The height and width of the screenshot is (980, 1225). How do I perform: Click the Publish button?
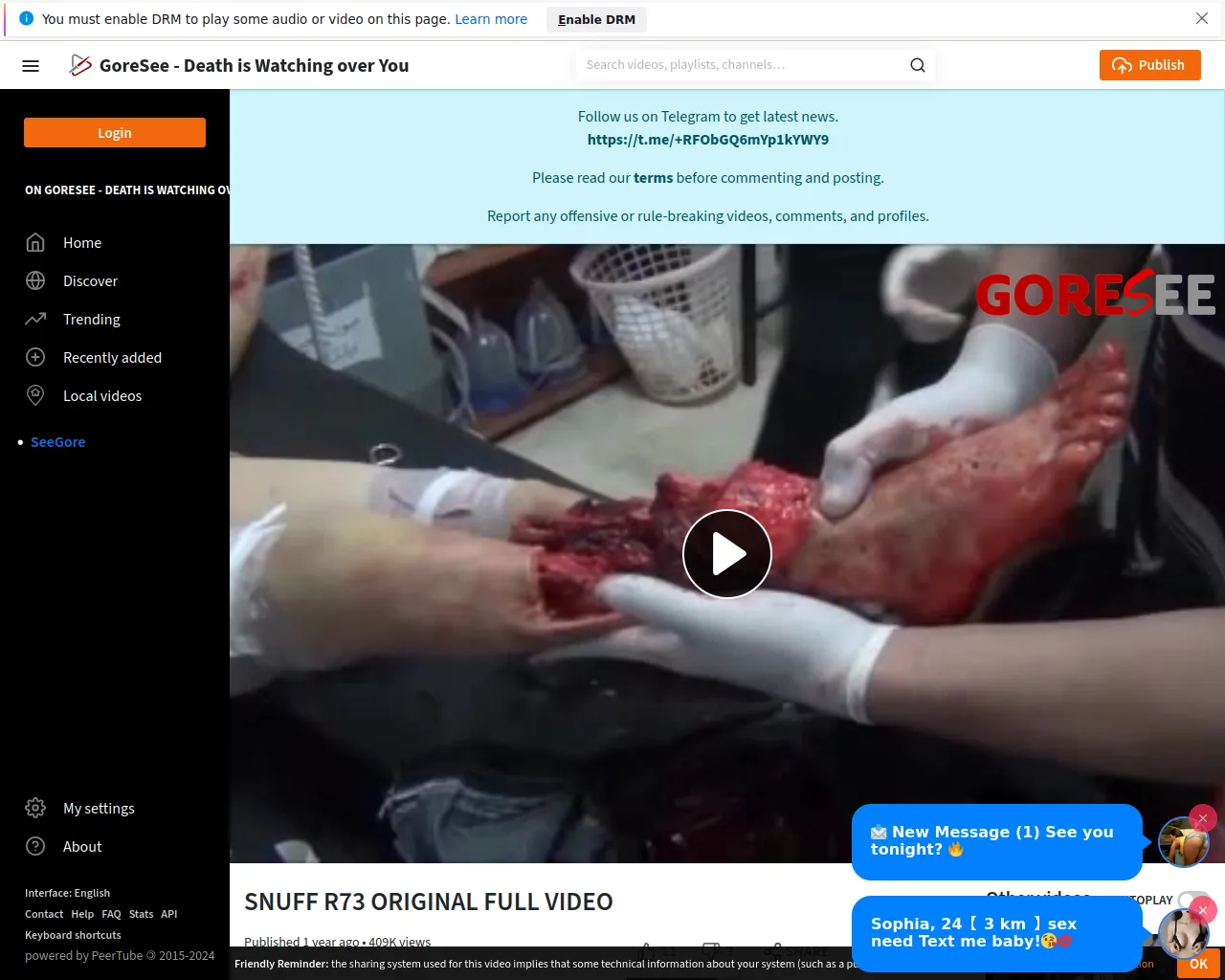click(x=1149, y=65)
